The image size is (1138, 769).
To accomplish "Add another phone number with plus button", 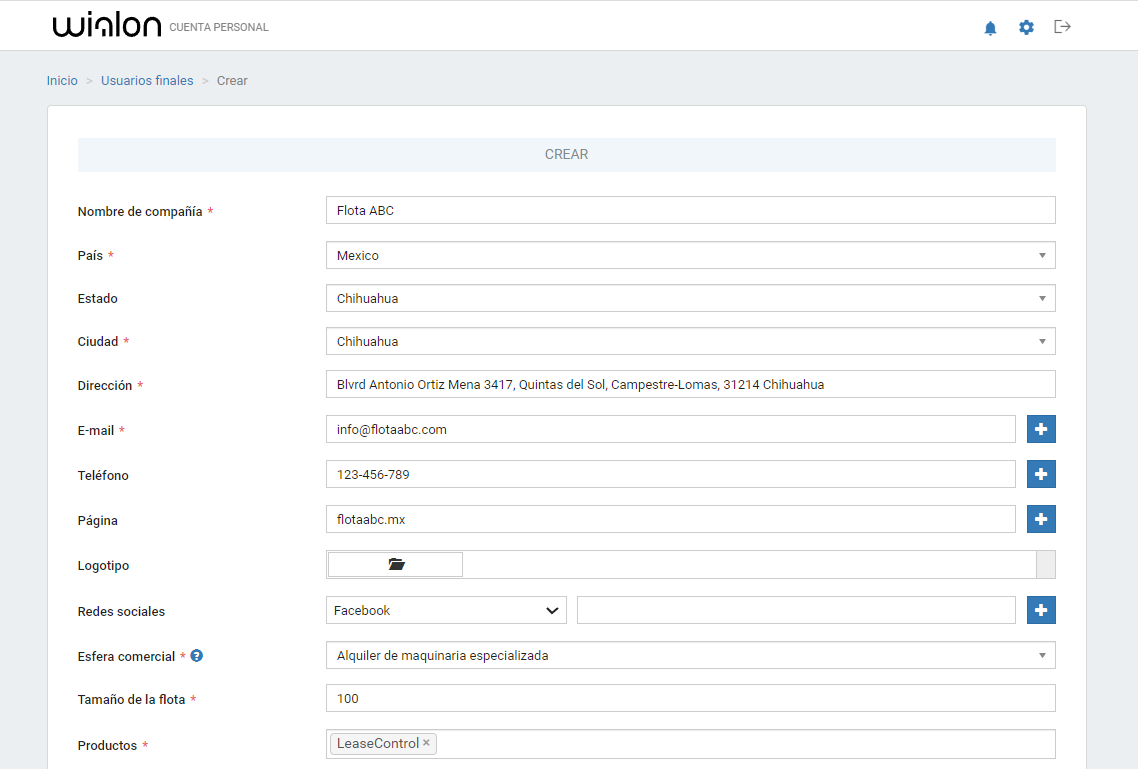I will point(1041,474).
